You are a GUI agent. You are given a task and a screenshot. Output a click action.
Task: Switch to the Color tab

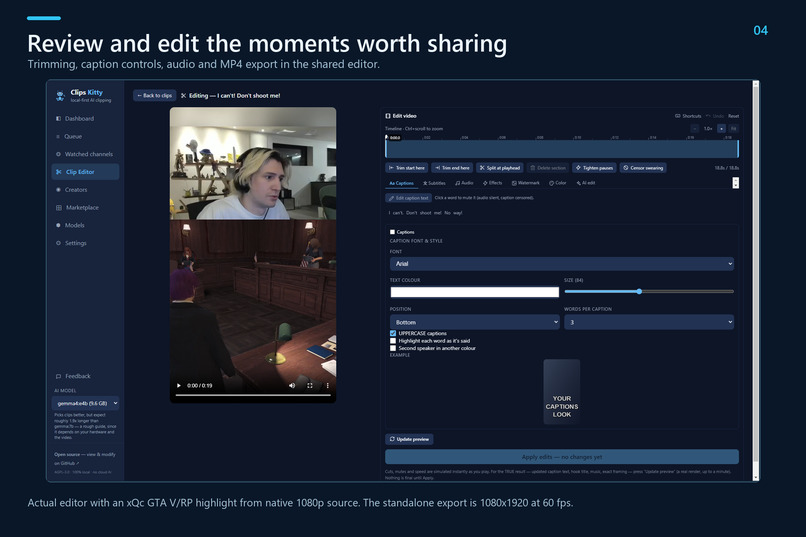click(x=558, y=183)
